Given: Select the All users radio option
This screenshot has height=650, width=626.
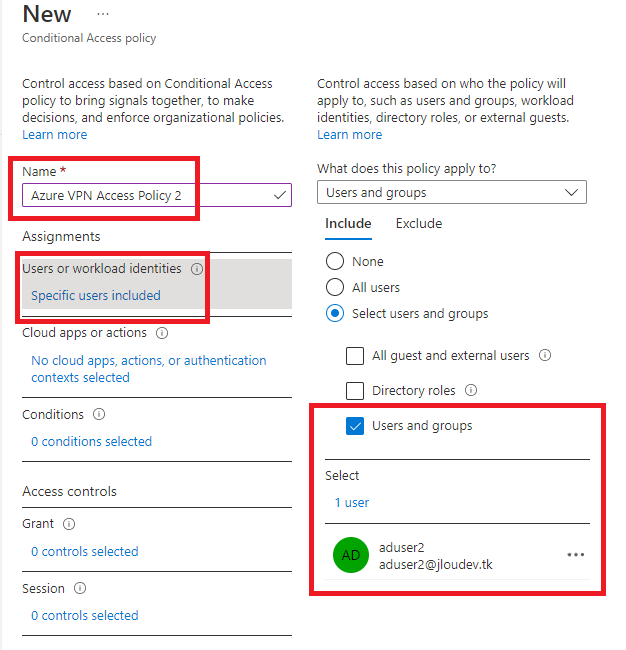Looking at the screenshot, I should 335,287.
